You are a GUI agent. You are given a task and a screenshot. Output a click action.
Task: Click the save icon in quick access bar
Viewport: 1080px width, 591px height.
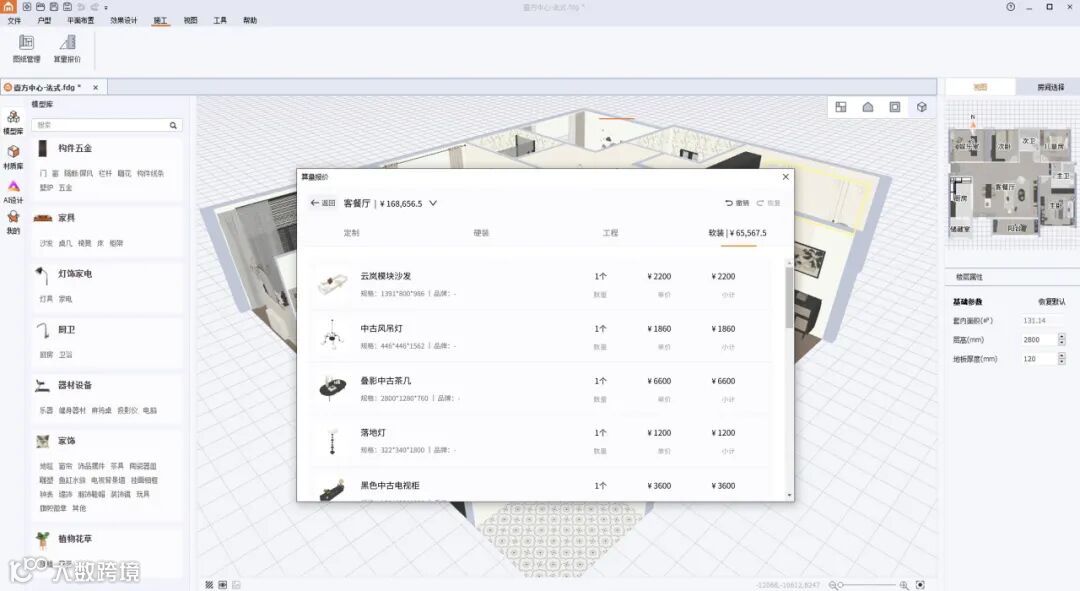[x=54, y=7]
